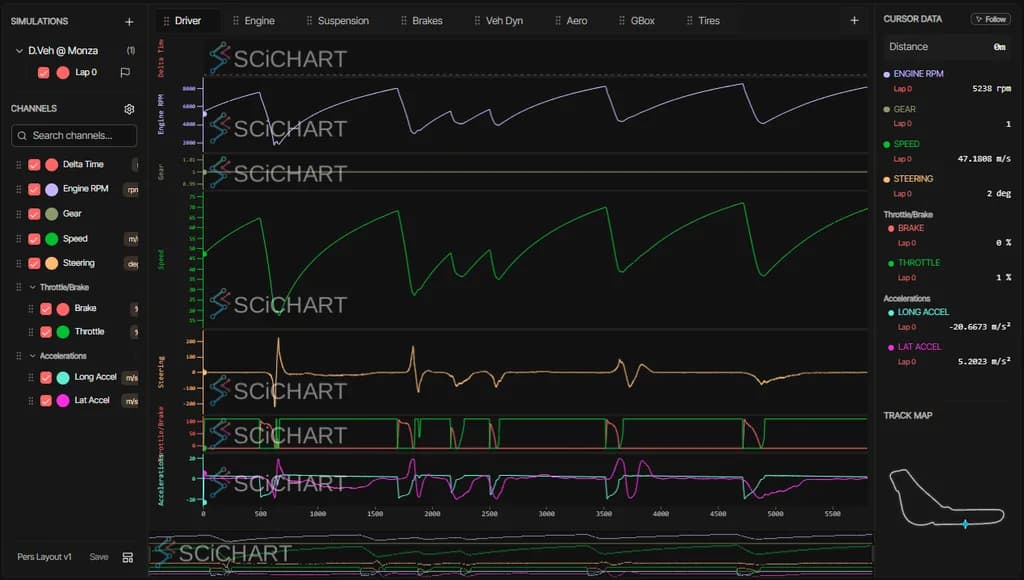The width and height of the screenshot is (1024, 580).
Task: Click in the Search channels input field
Action: tap(74, 136)
